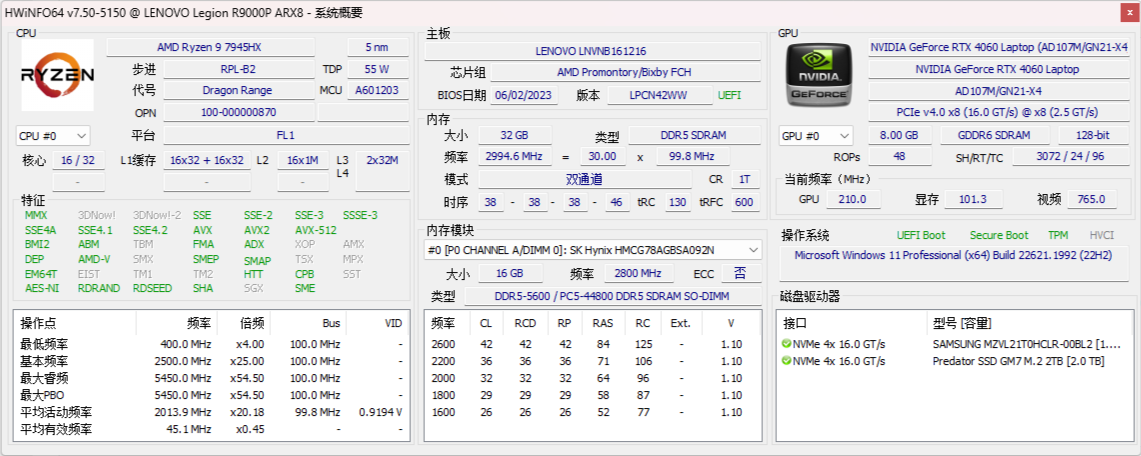The height and width of the screenshot is (456, 1141).
Task: Click the PCIe v4.0 x8 link field
Action: (999, 112)
